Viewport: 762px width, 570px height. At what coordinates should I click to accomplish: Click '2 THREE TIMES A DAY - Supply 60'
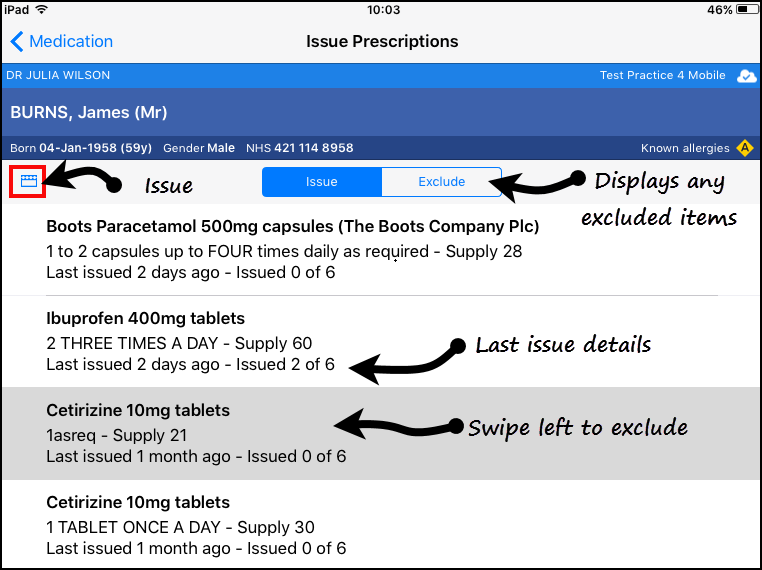(x=179, y=343)
